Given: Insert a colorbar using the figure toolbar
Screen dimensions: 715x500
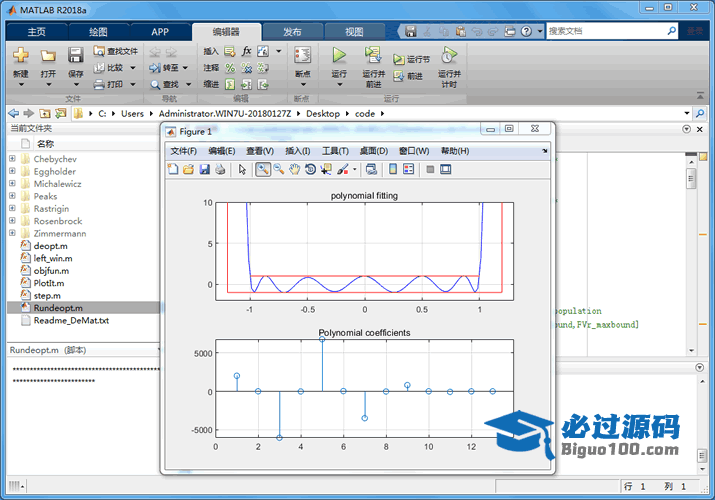Looking at the screenshot, I should click(393, 169).
